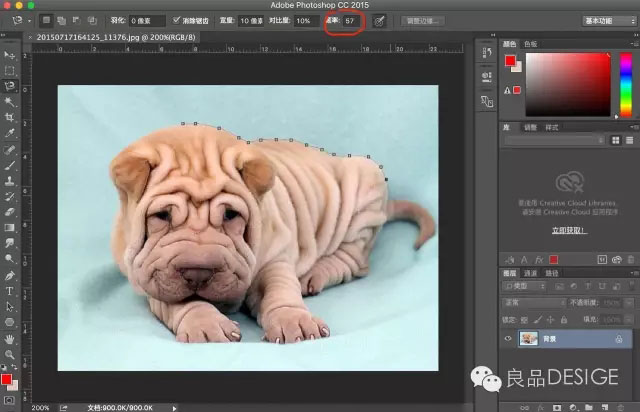Viewport: 640px width, 412px height.
Task: Select the Crop tool
Action: pos(10,117)
